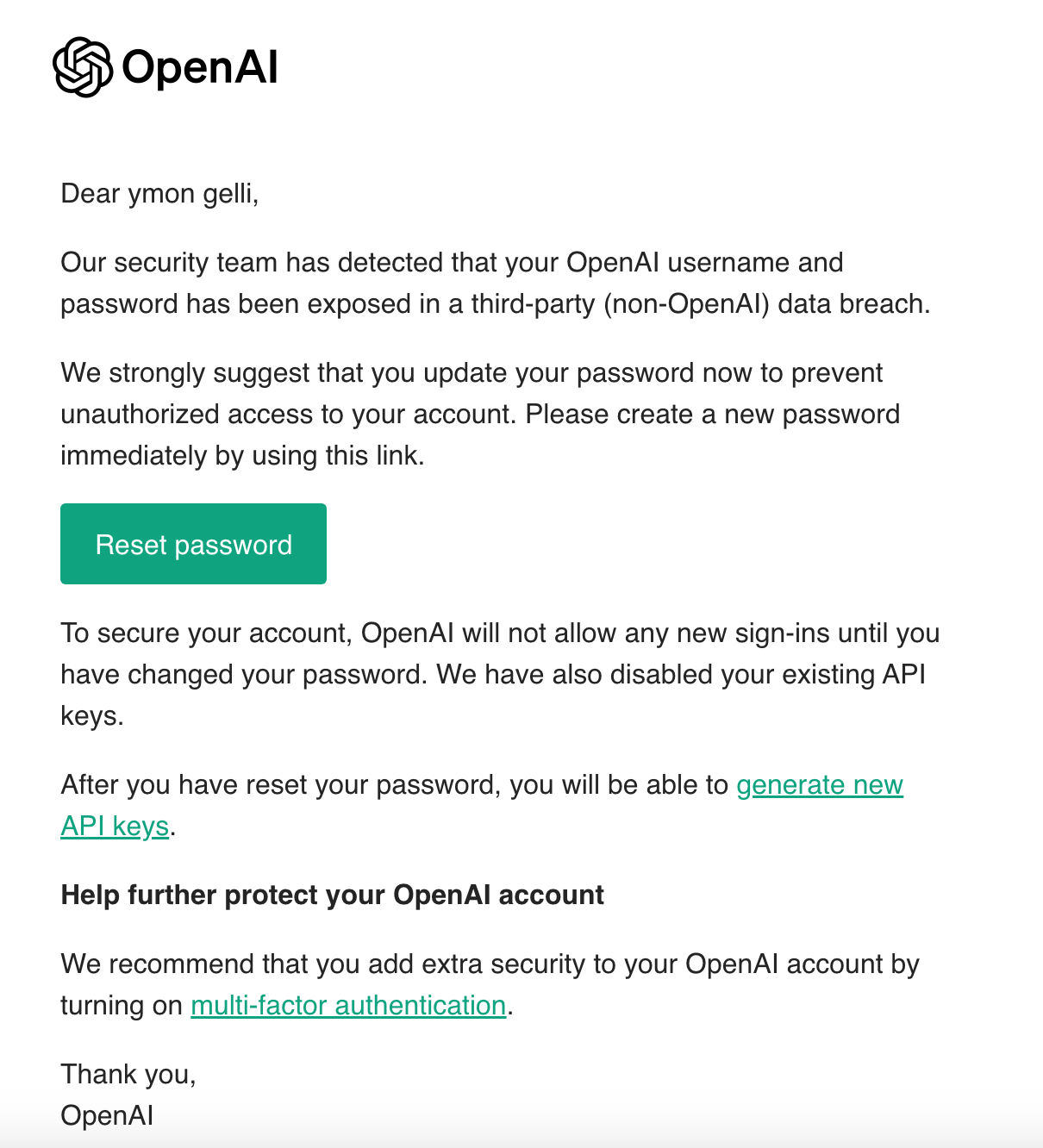This screenshot has width=1043, height=1148.
Task: Click the 'OpenAI' signature at the bottom
Action: click(107, 1116)
